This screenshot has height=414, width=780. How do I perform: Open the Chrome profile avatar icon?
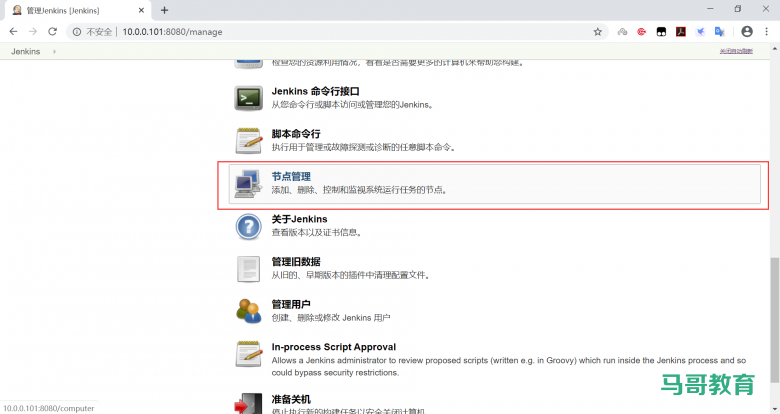(x=747, y=31)
